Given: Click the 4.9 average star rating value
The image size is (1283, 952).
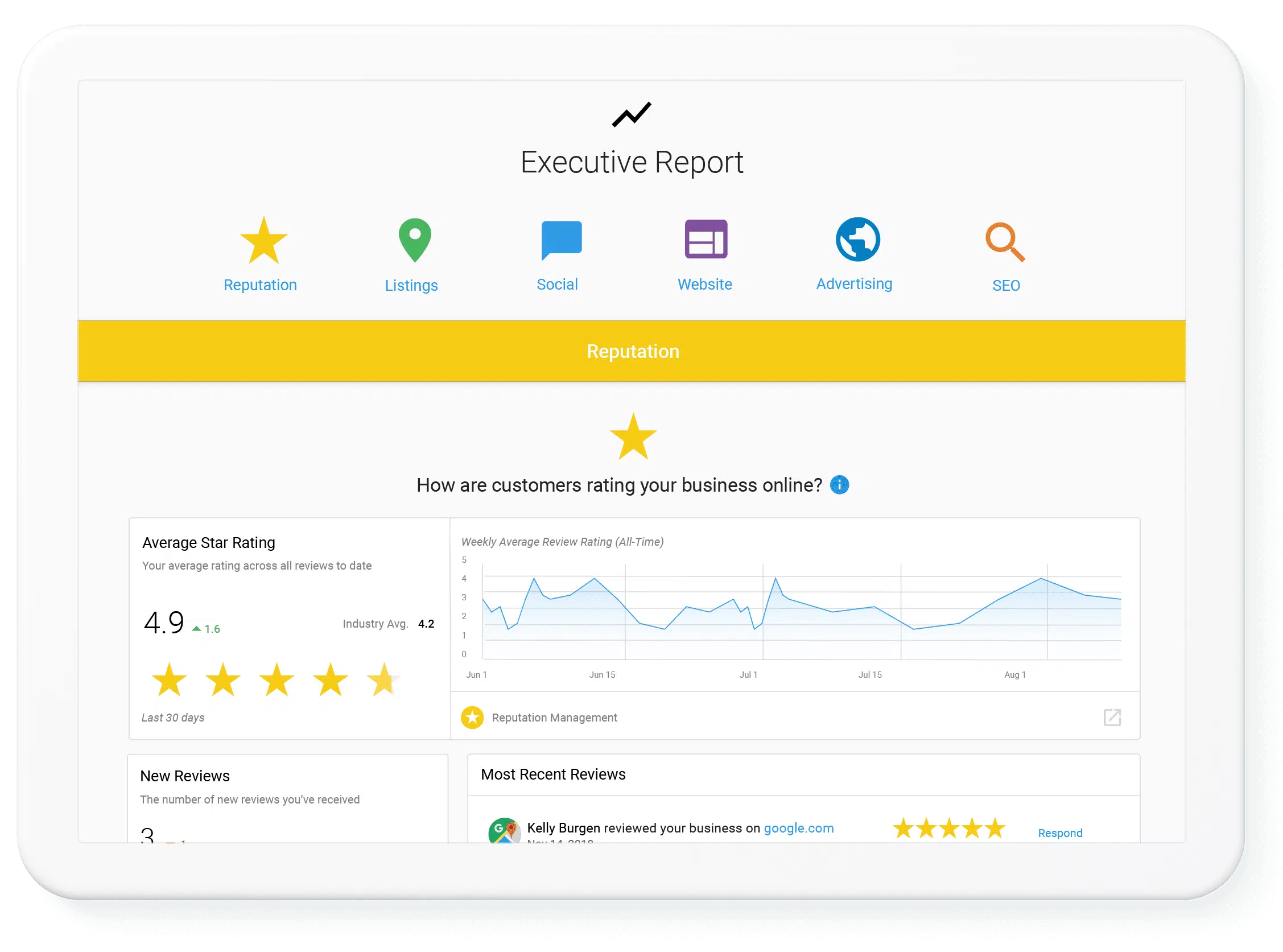Looking at the screenshot, I should click(x=164, y=623).
